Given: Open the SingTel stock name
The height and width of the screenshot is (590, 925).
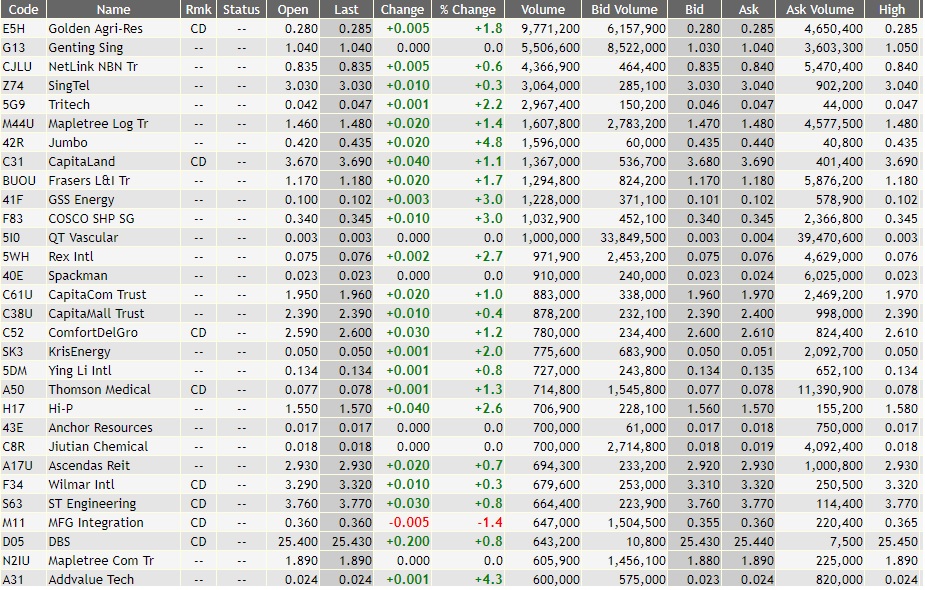Looking at the screenshot, I should point(69,86).
